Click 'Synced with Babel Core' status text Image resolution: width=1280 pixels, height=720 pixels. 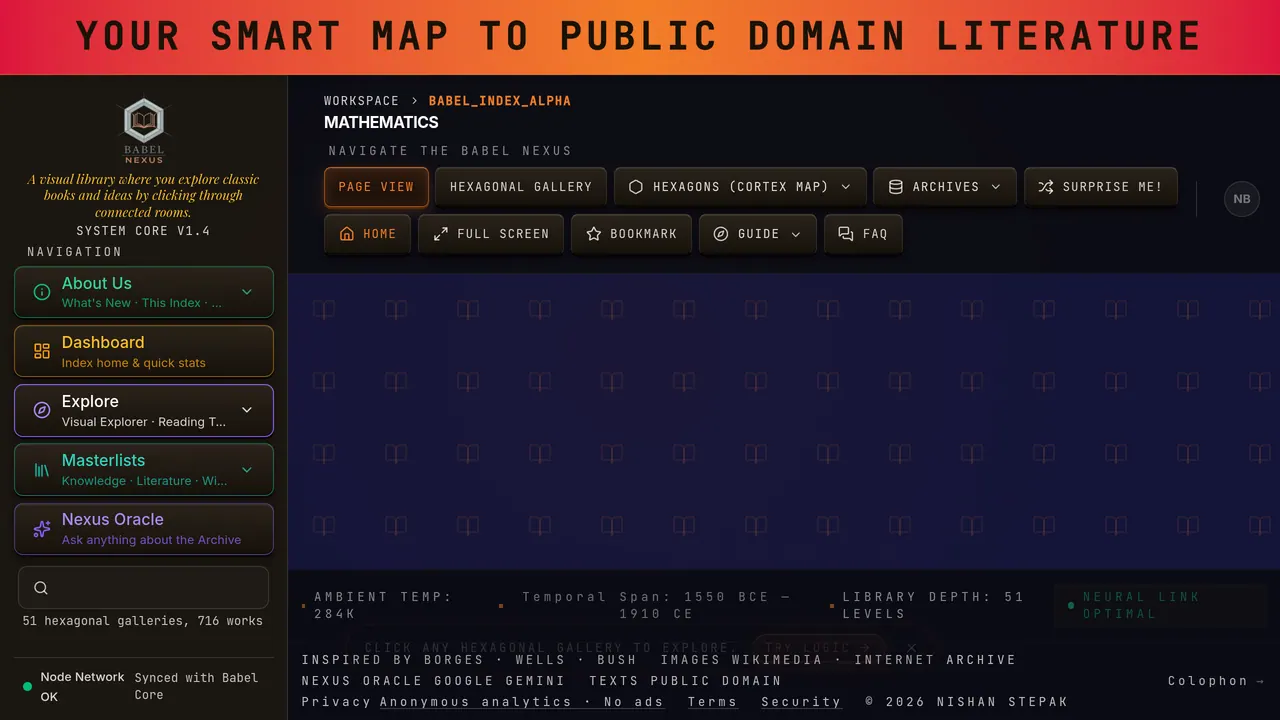click(x=197, y=686)
